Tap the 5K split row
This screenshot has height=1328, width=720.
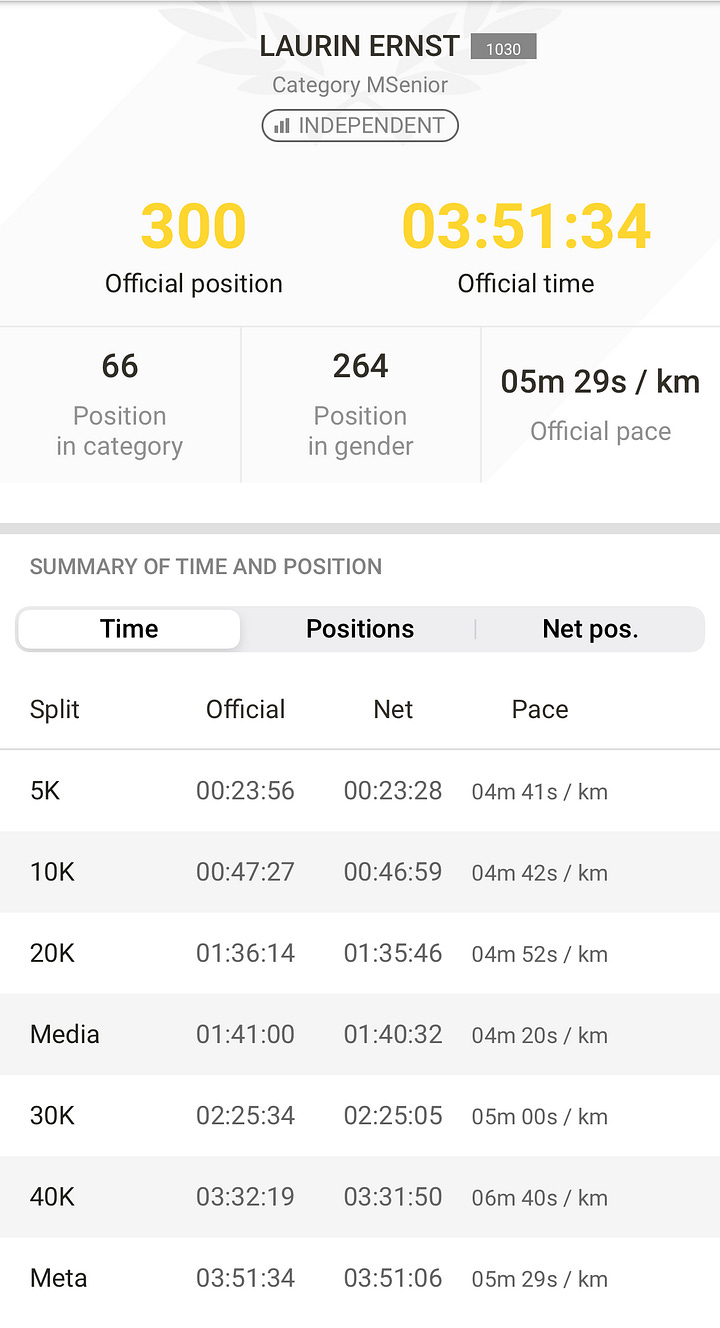(x=360, y=791)
